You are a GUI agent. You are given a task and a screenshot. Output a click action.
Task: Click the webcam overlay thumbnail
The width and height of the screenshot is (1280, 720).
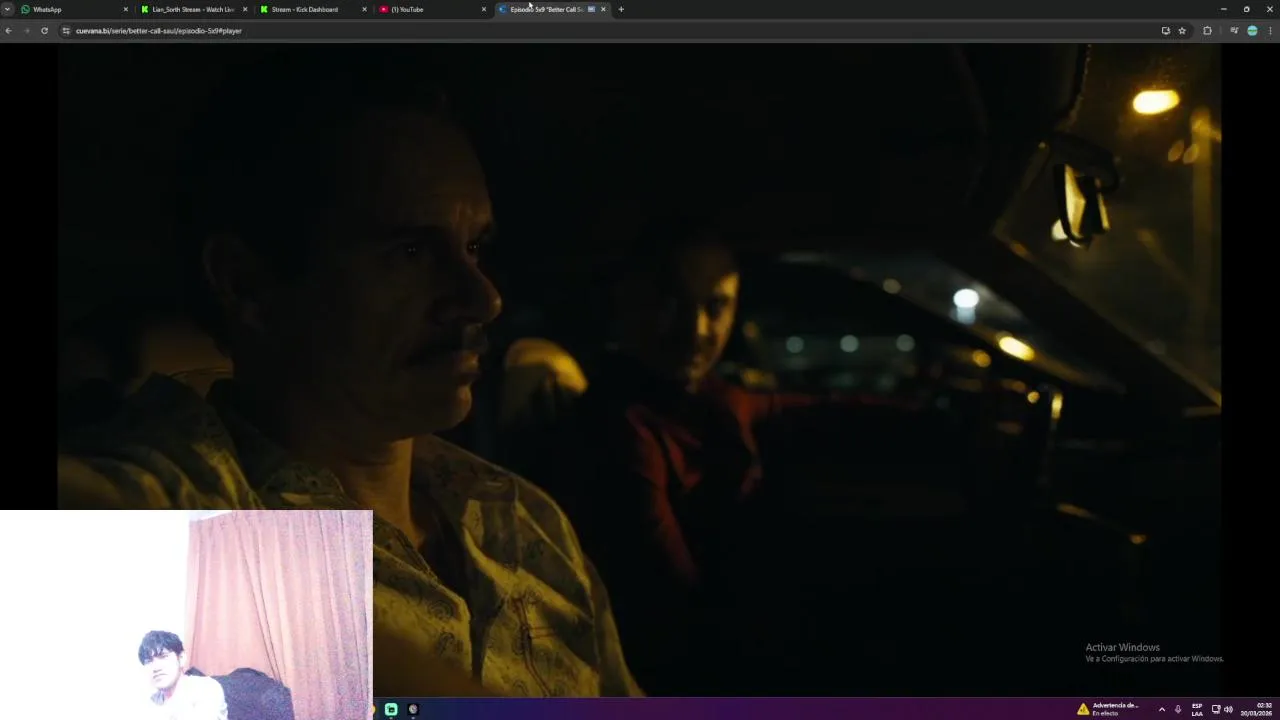186,615
